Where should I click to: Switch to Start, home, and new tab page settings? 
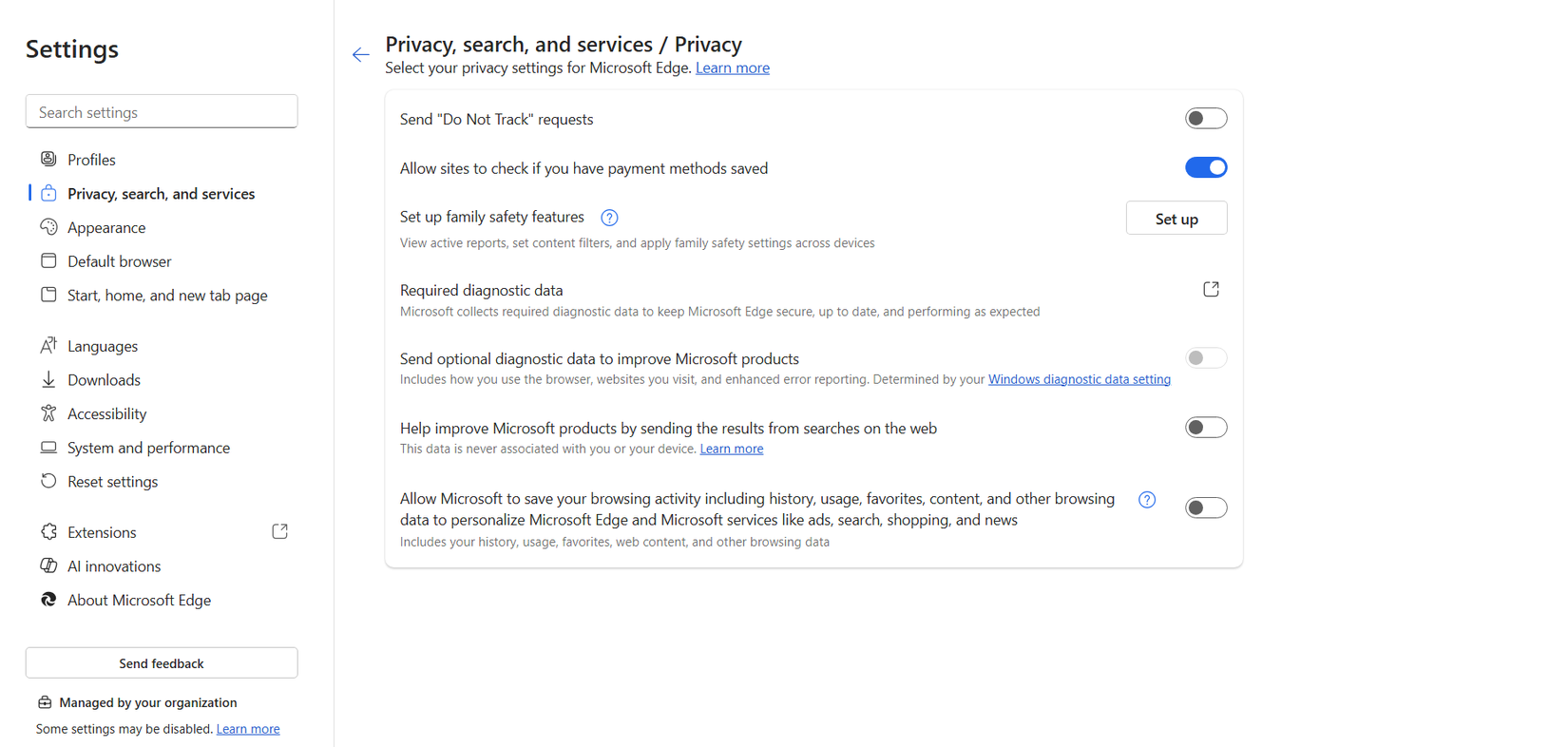[x=167, y=295]
